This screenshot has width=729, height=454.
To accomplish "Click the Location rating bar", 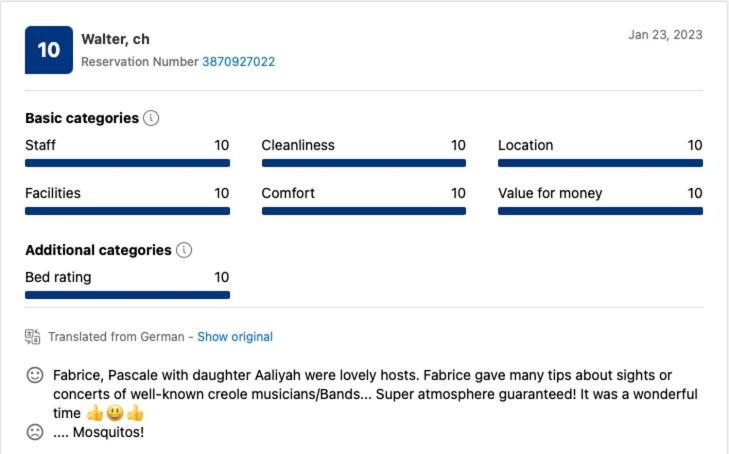I will point(600,163).
